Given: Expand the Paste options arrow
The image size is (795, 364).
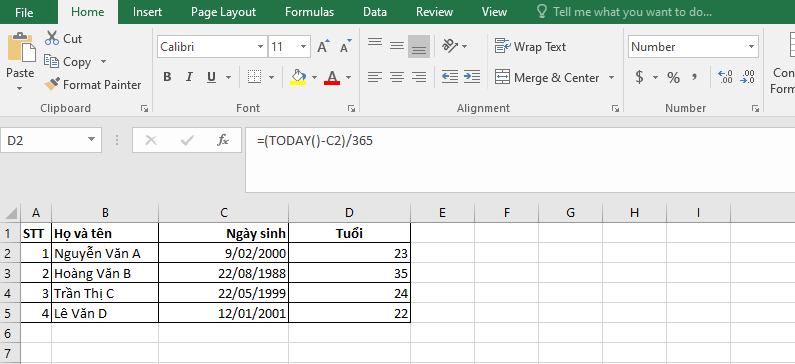Looking at the screenshot, I should click(x=20, y=88).
